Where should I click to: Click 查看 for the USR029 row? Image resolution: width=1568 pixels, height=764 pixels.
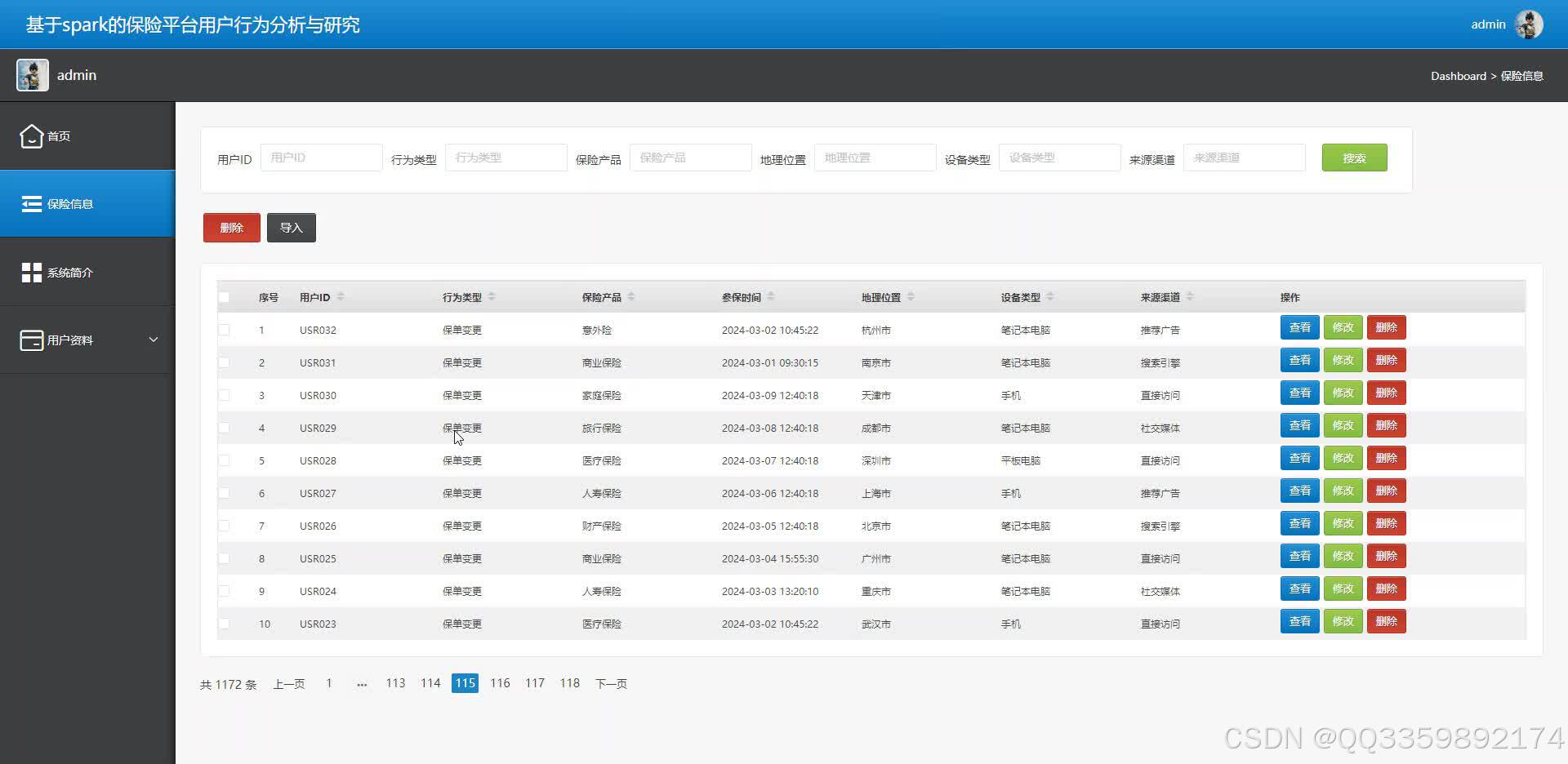click(1299, 425)
